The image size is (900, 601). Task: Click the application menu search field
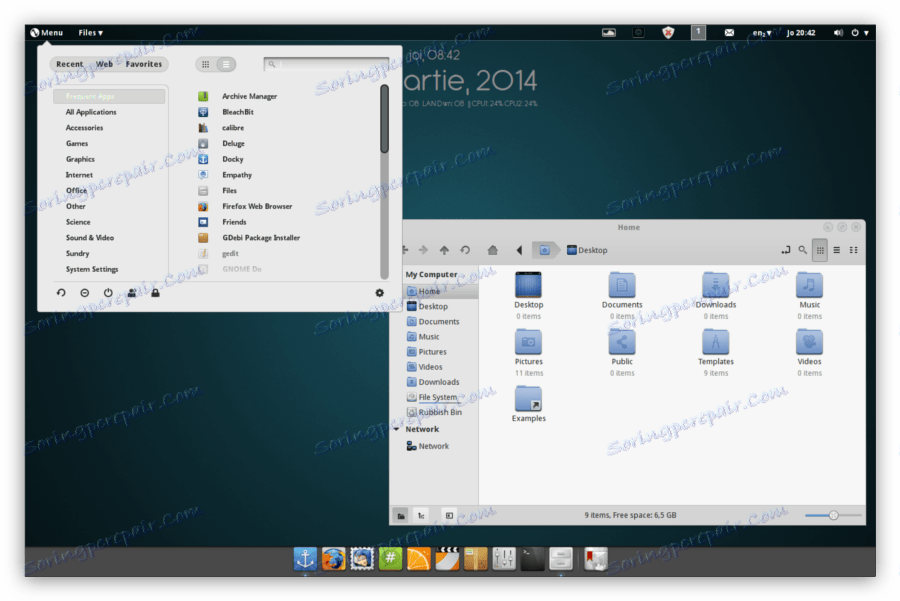[x=325, y=64]
